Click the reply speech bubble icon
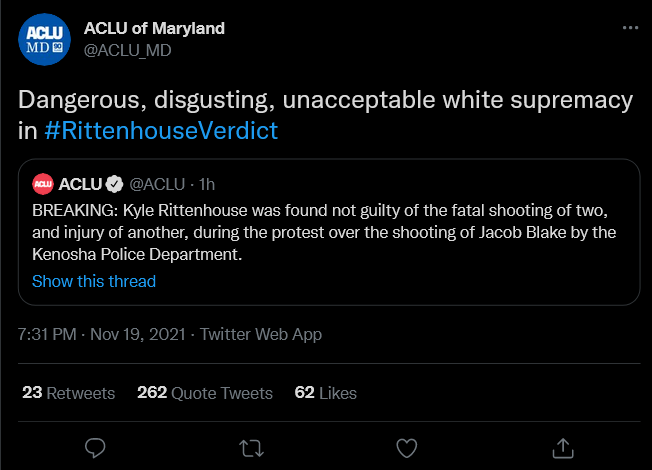This screenshot has height=470, width=652. (96, 446)
